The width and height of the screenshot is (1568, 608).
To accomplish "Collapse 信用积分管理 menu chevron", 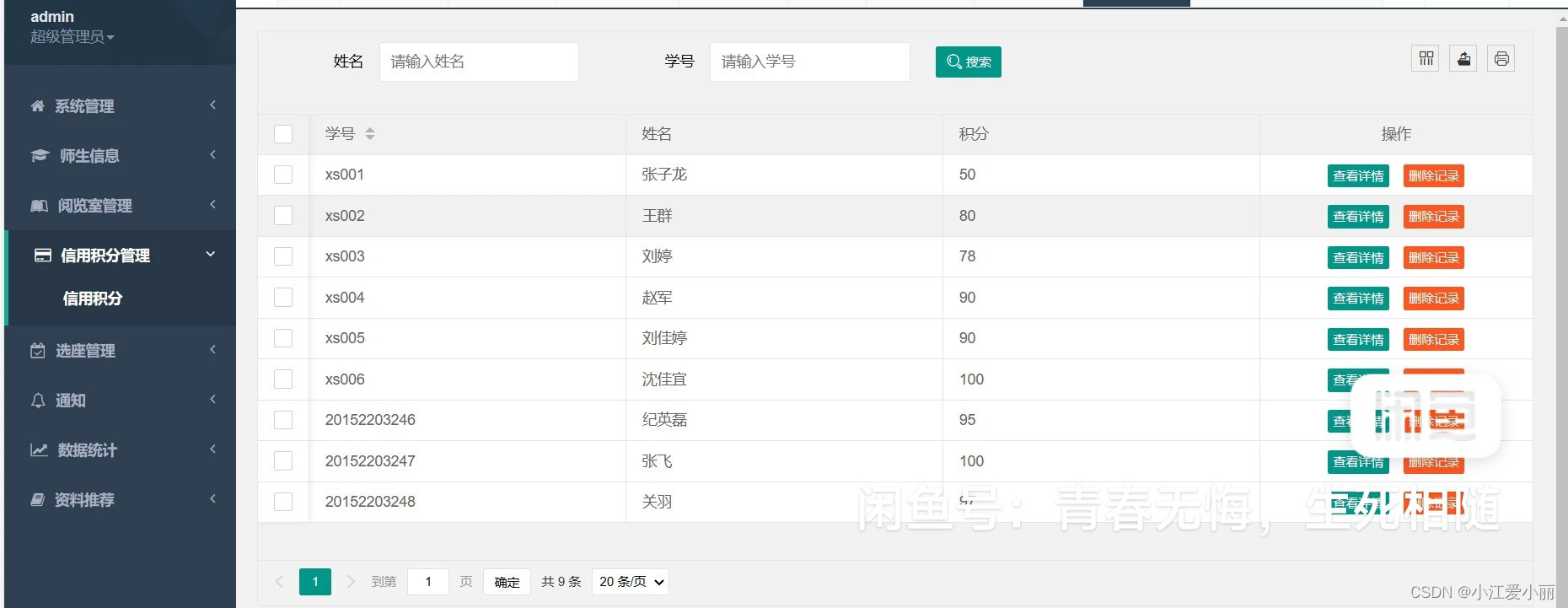I will 211,254.
